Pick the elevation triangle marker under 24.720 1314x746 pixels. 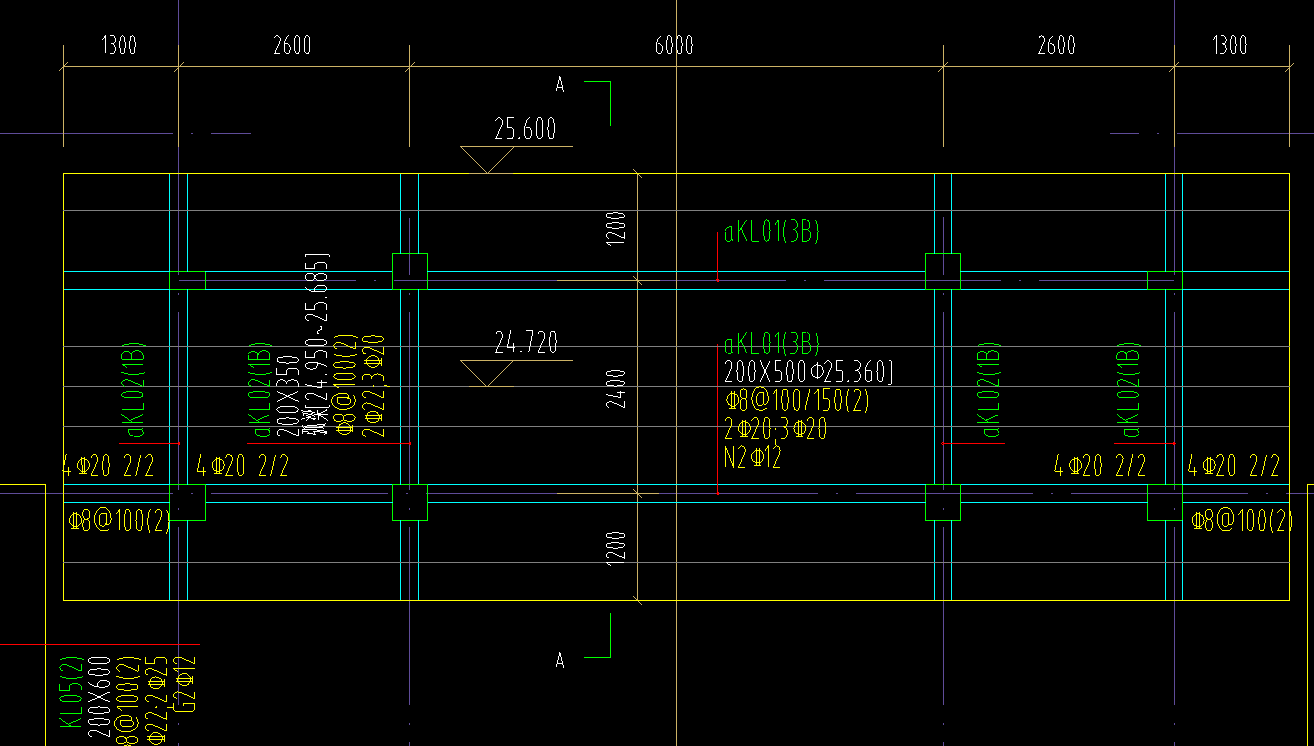pos(487,374)
